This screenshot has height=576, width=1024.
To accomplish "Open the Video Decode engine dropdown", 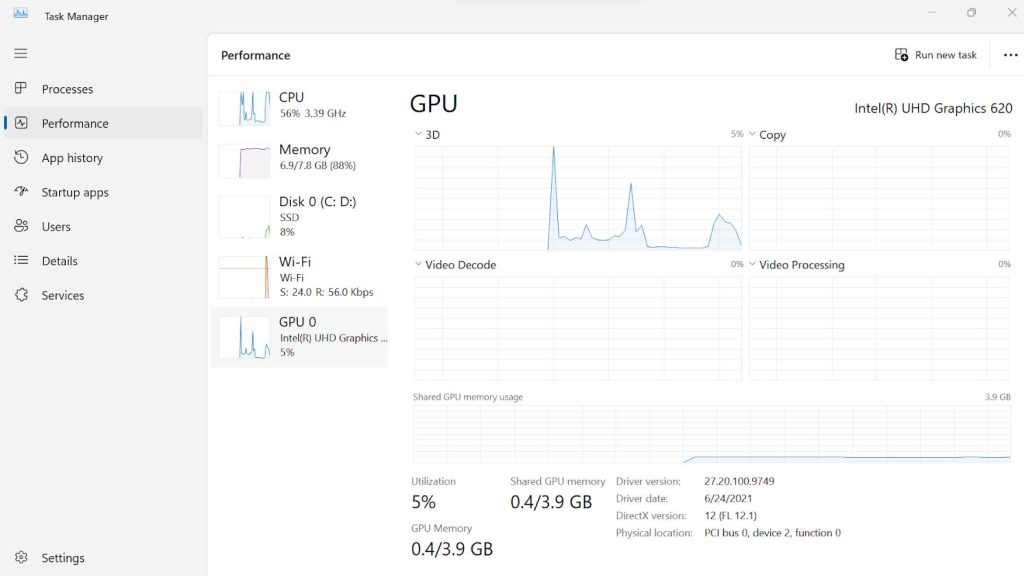I will (x=418, y=264).
